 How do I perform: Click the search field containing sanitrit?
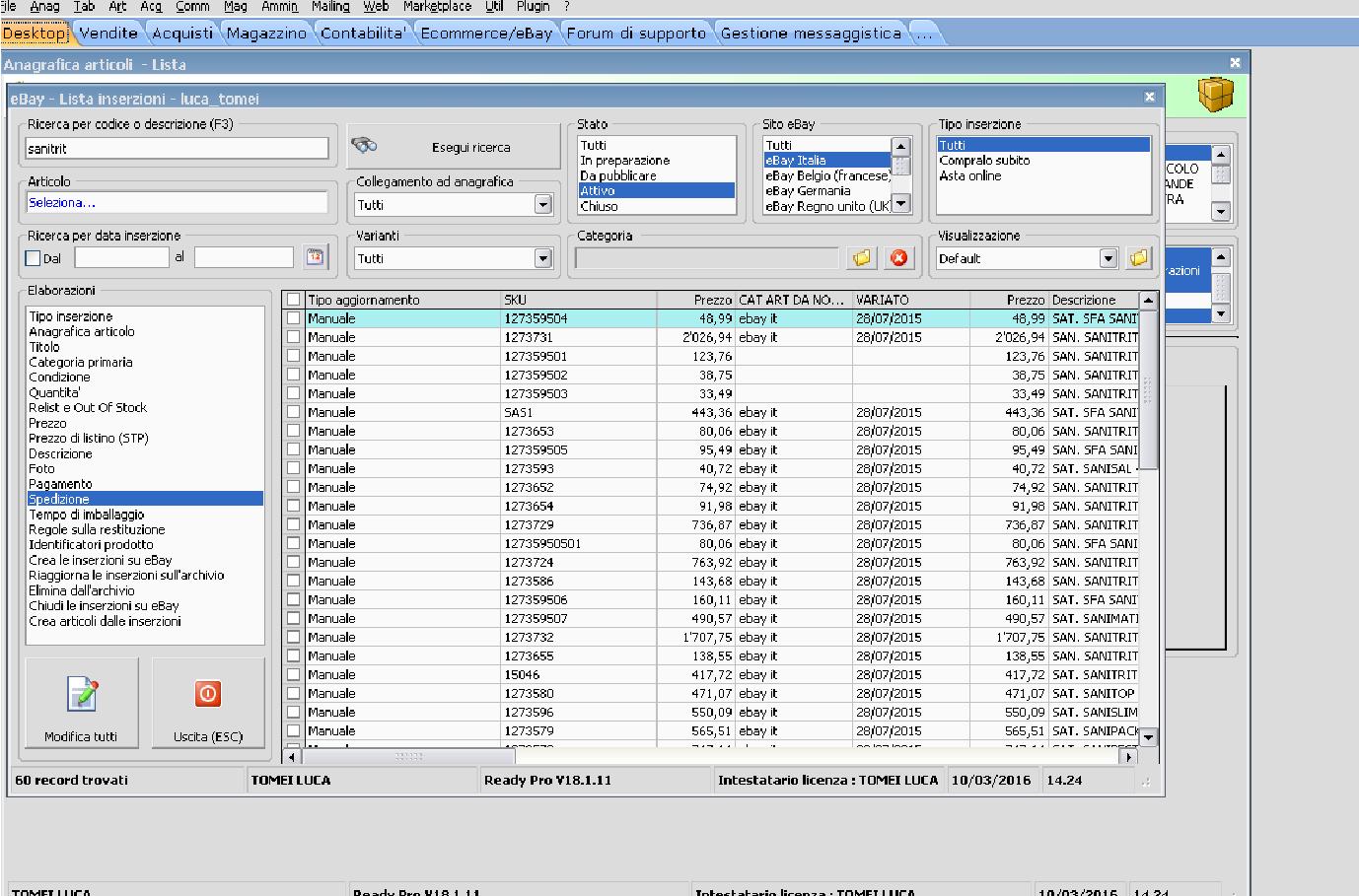(x=177, y=149)
